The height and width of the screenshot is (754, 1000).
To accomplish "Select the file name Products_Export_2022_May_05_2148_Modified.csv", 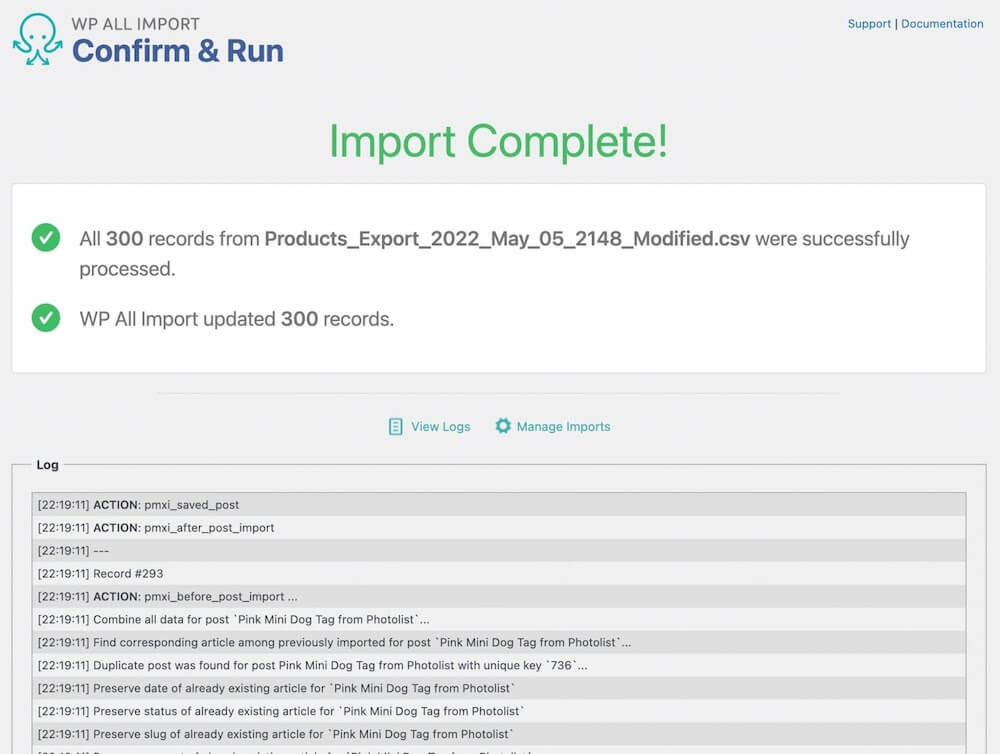I will point(507,239).
